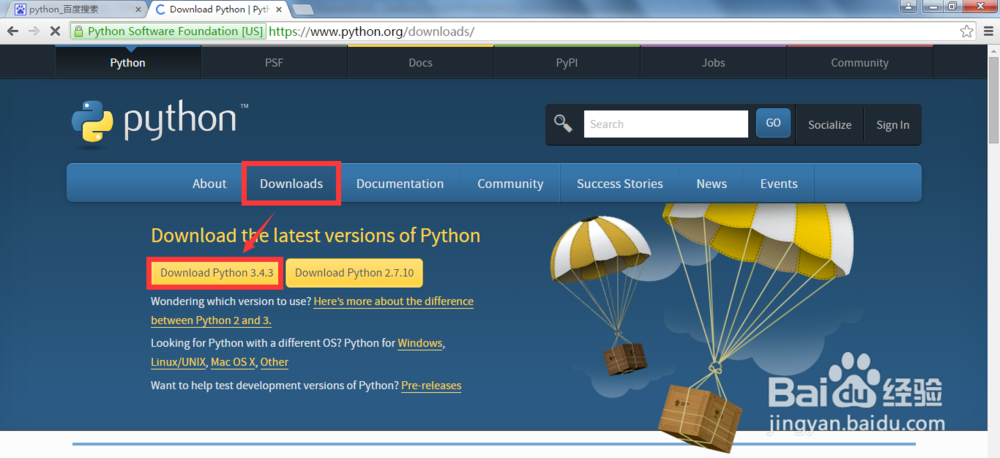The width and height of the screenshot is (1000, 458).
Task: Click Download Python 3.4.3 button
Action: point(216,273)
